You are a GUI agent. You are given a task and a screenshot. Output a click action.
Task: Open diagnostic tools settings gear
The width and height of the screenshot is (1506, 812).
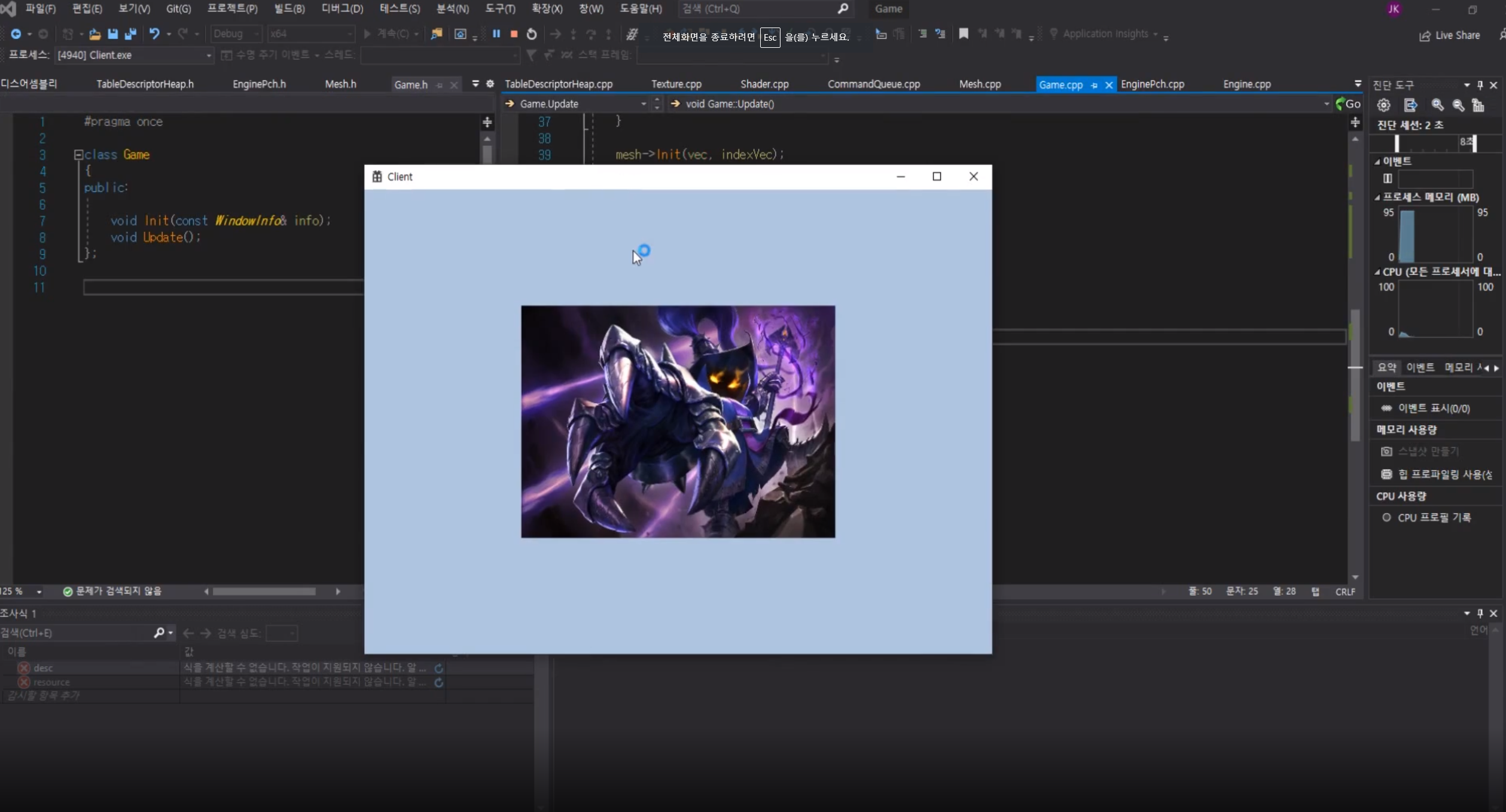1383,105
